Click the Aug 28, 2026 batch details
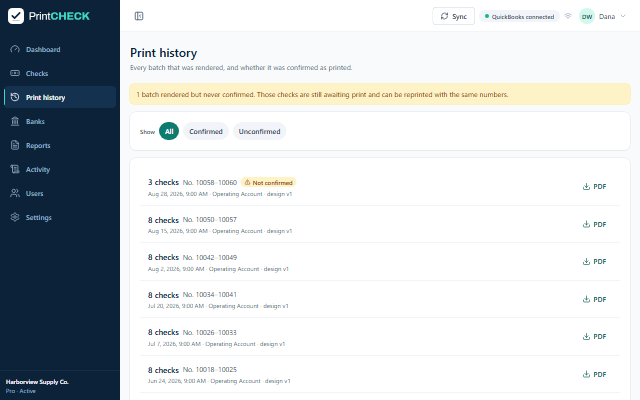 tap(220, 194)
